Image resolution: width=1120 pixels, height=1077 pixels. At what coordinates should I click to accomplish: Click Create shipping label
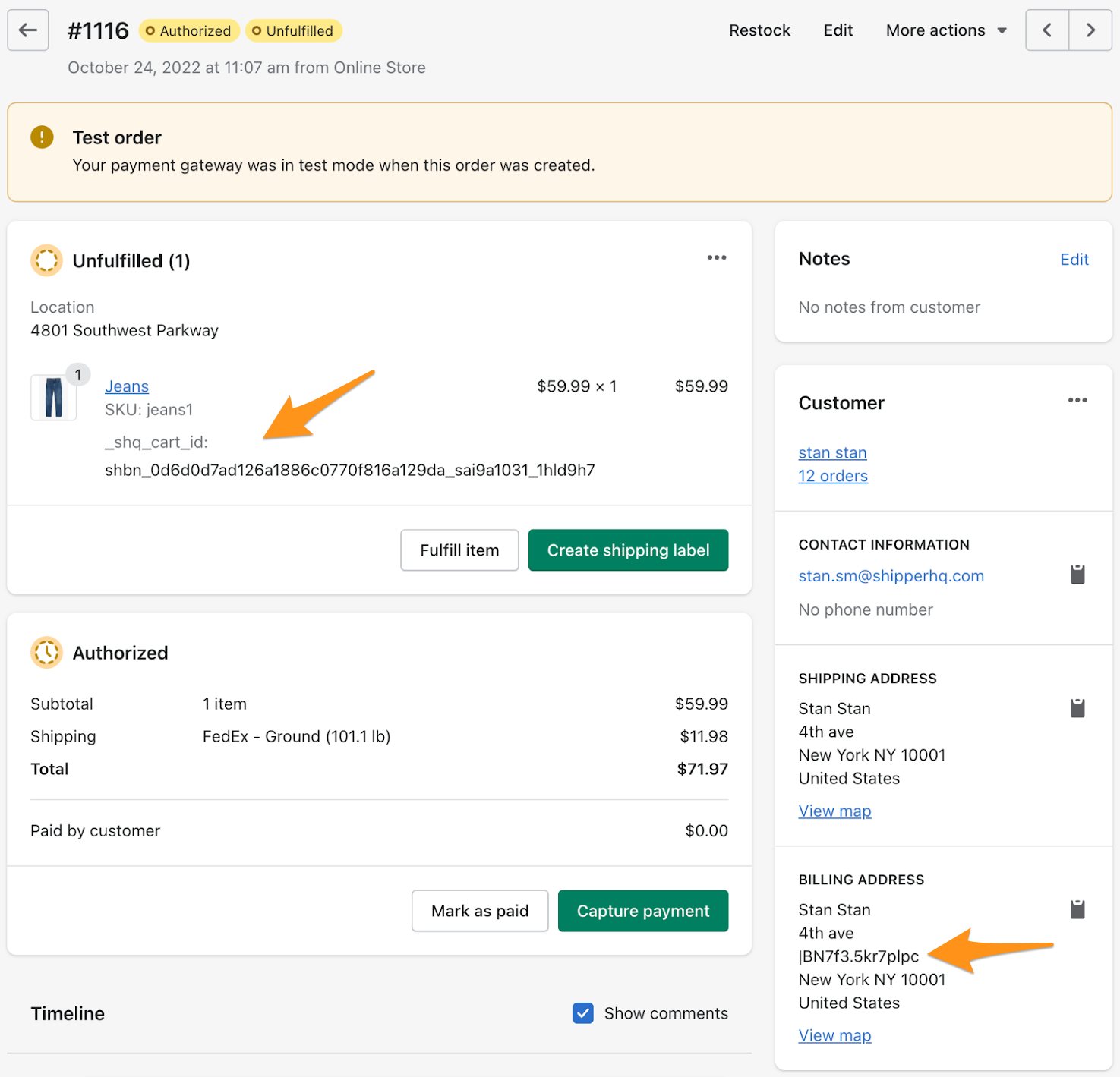tap(628, 550)
